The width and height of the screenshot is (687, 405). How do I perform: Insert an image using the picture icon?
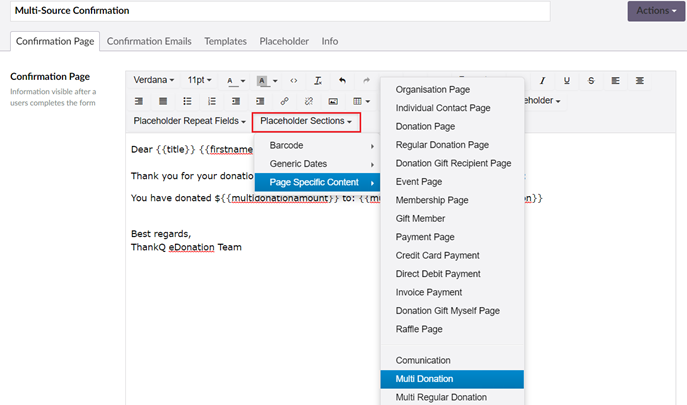[x=334, y=101]
